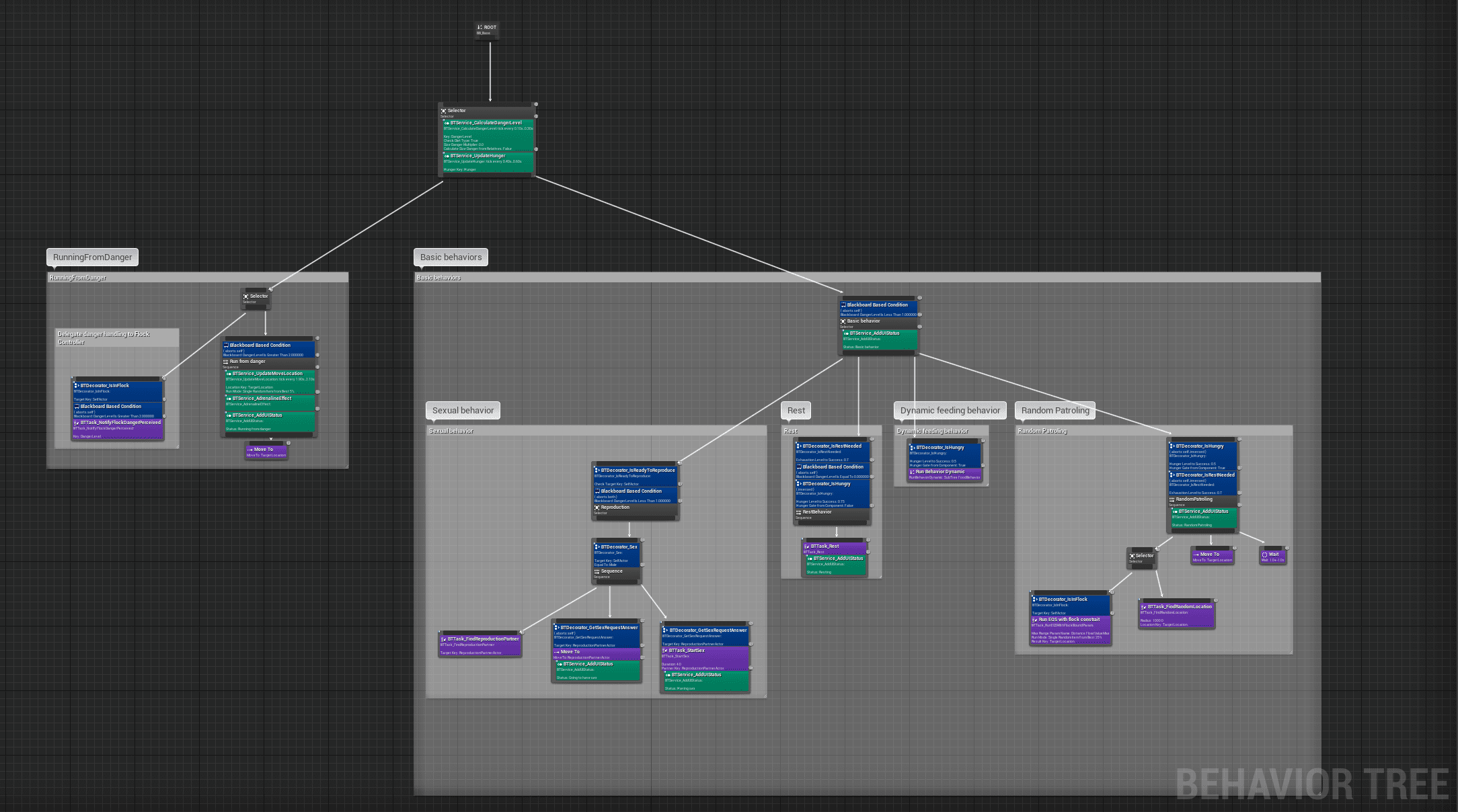This screenshot has height=812, width=1458.
Task: Select Blackboard Based Condition above Reproduction
Action: click(x=636, y=495)
